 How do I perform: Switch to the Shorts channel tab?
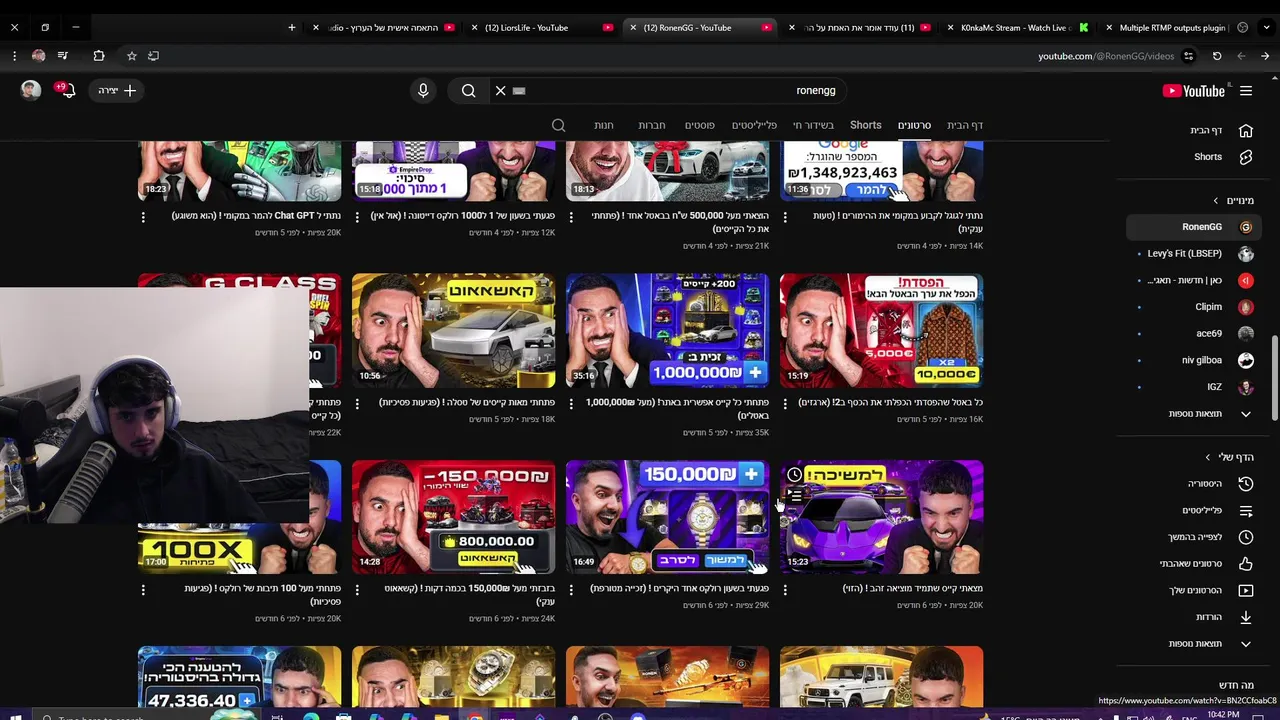click(866, 125)
